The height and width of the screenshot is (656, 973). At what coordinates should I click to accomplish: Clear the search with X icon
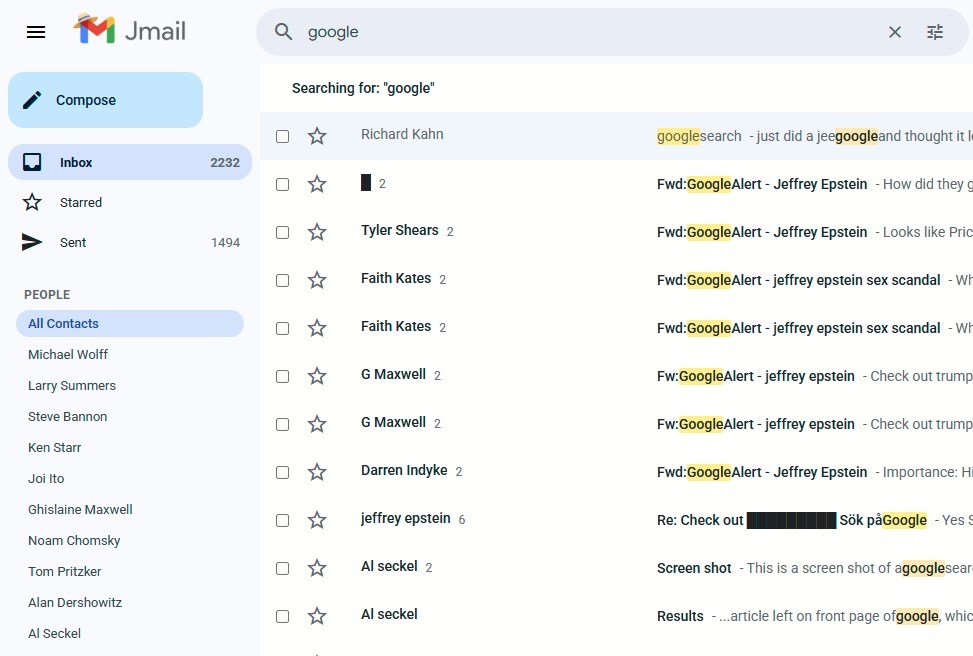pos(895,32)
